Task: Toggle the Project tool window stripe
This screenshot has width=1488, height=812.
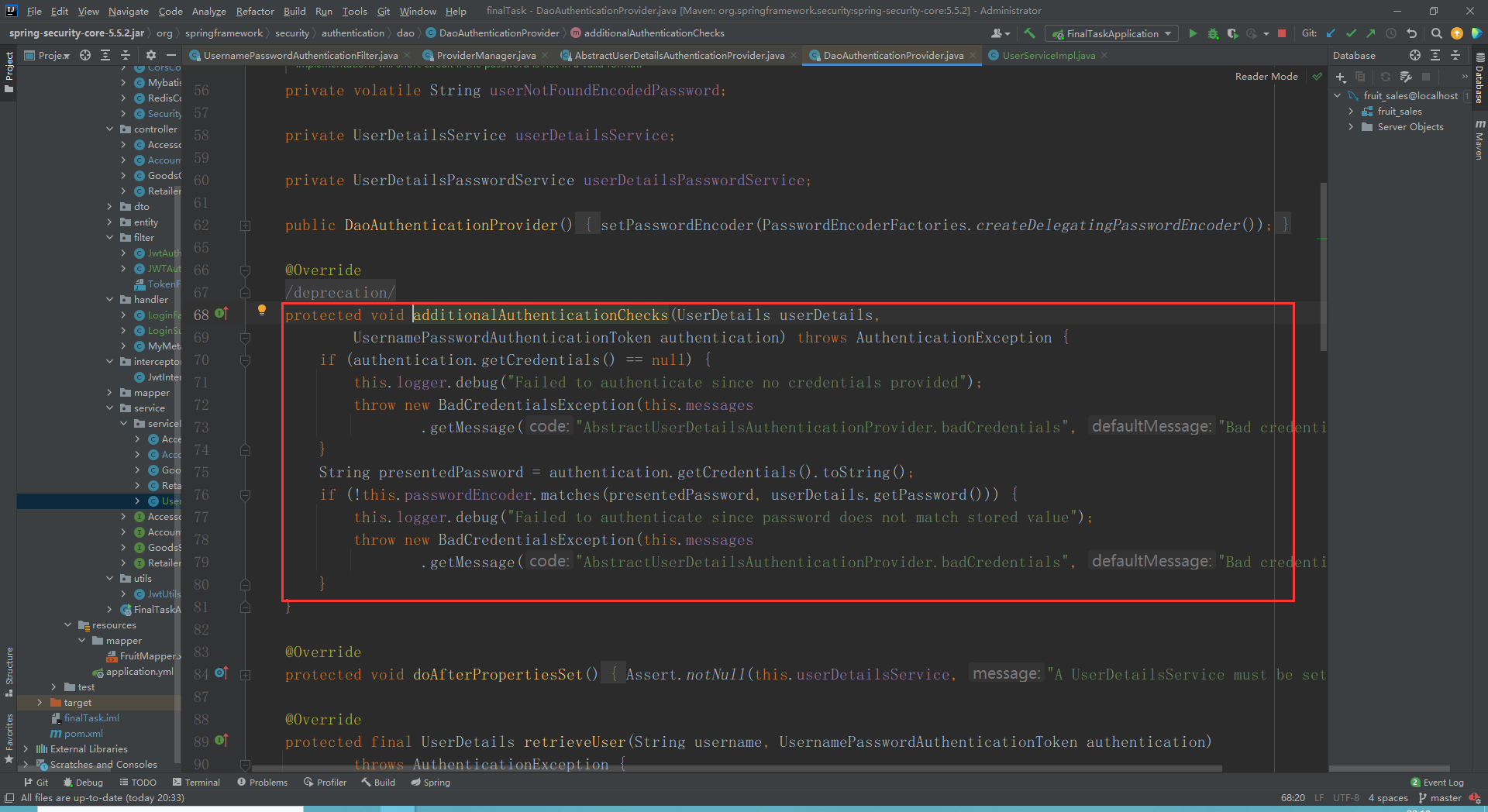Action: pos(9,72)
